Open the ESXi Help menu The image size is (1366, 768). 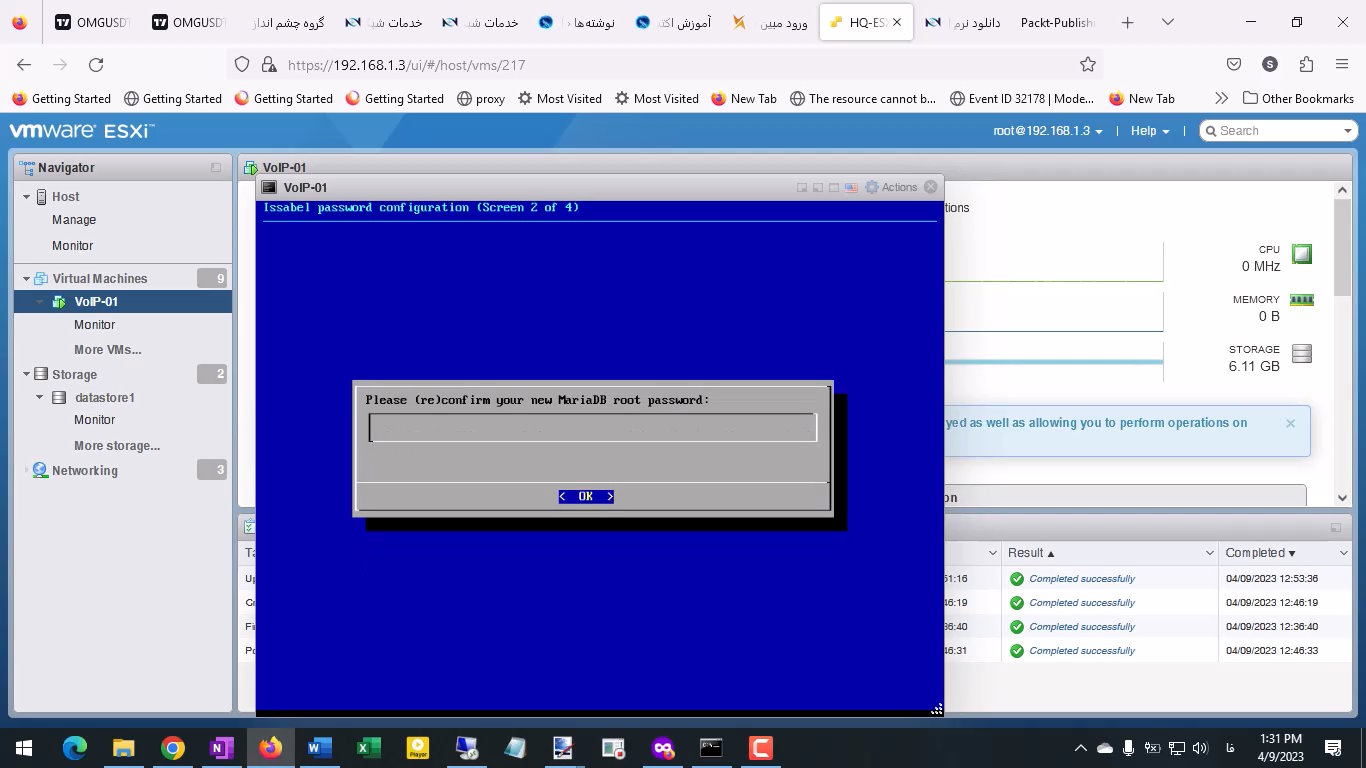[1150, 131]
